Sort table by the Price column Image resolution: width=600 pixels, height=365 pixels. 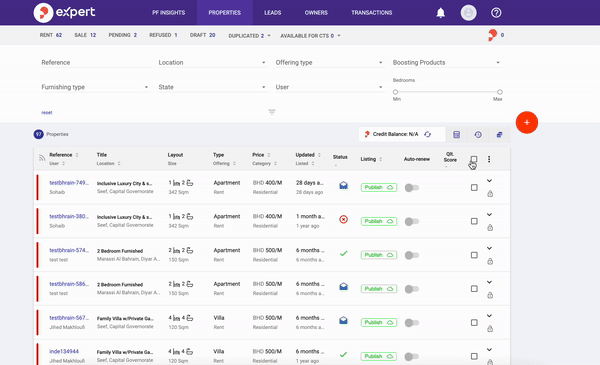261,155
